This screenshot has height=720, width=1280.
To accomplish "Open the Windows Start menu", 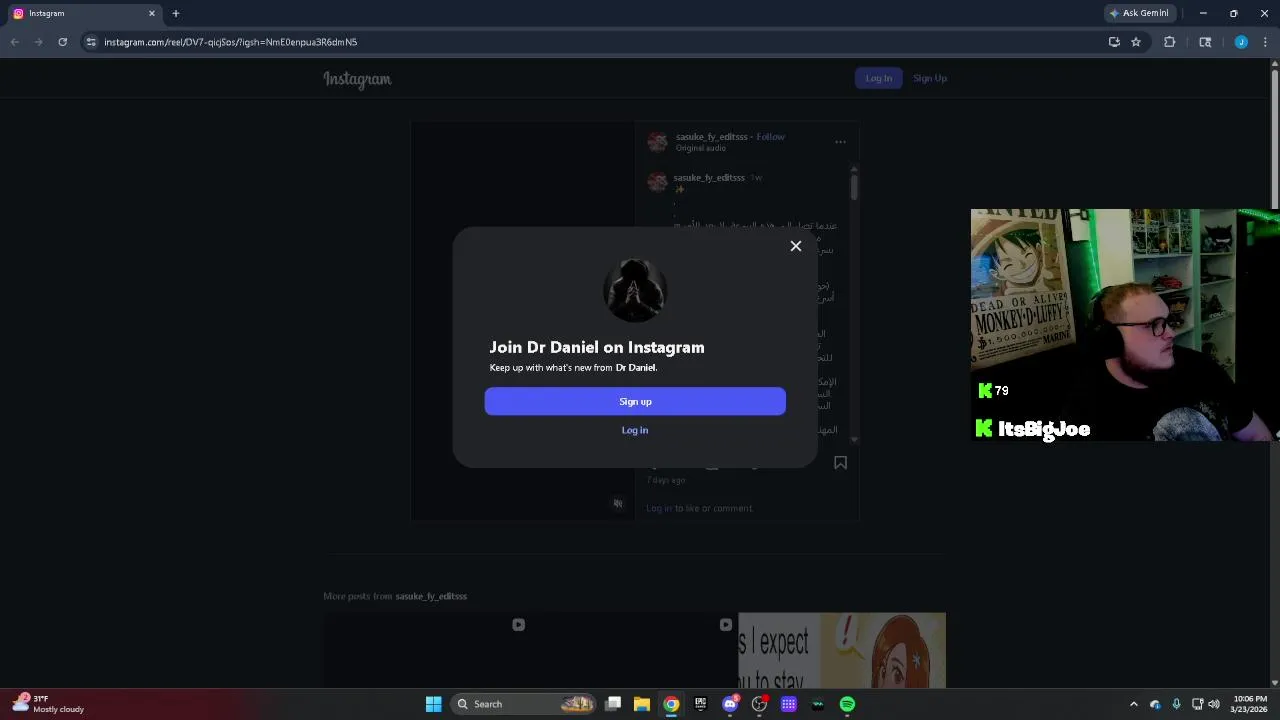I will (433, 704).
